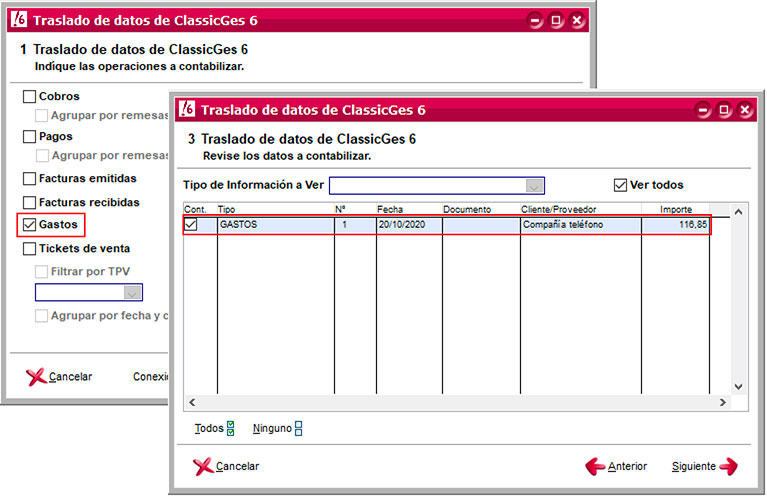Click red X Cancelar icon in front window

203,467
